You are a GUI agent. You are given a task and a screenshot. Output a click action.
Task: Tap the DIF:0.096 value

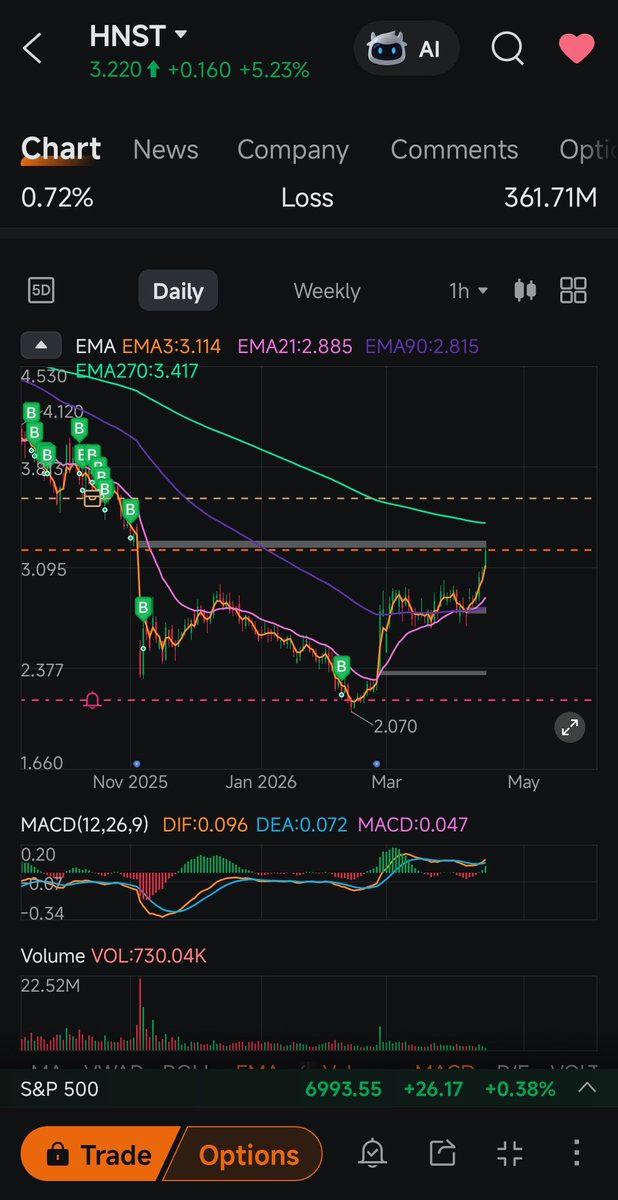(x=203, y=825)
